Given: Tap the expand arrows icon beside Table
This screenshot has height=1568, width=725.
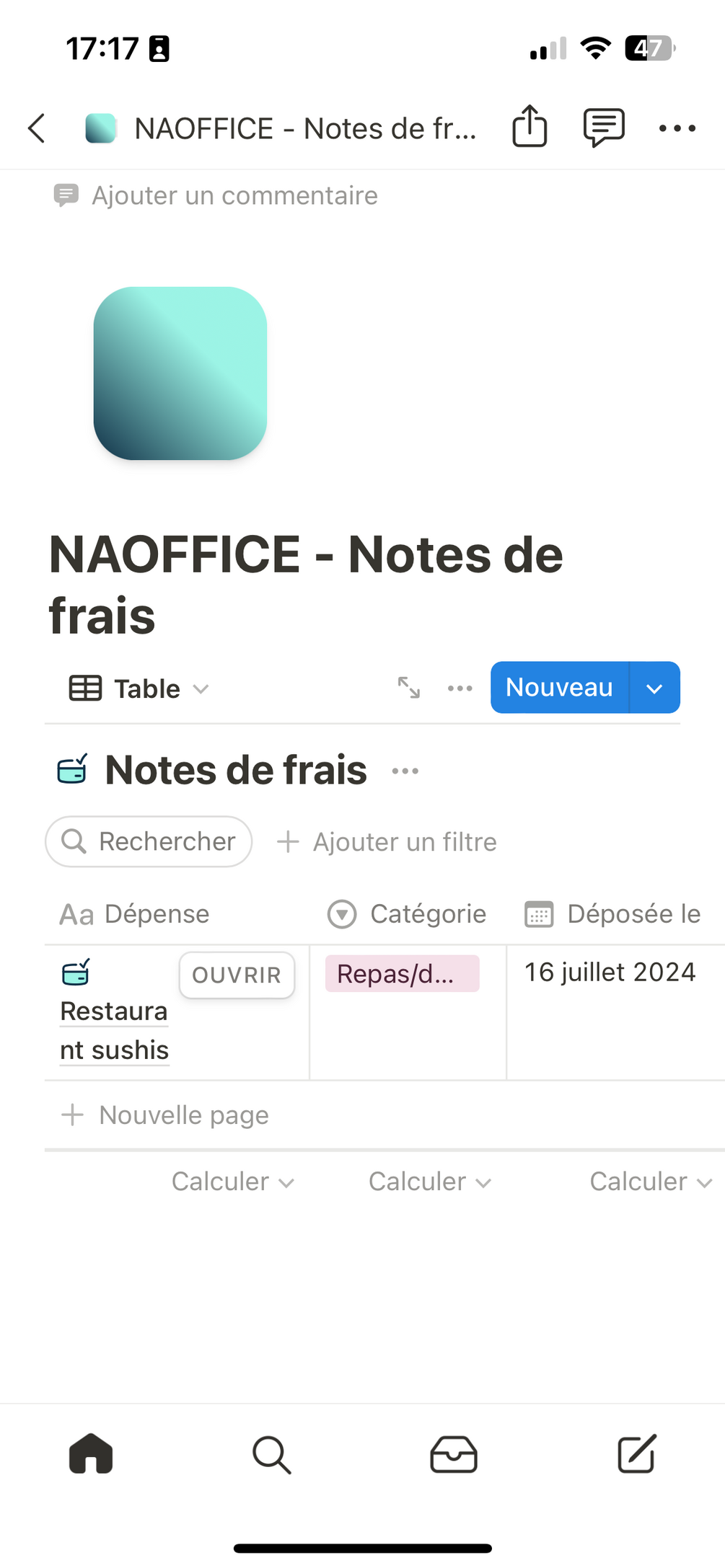Looking at the screenshot, I should point(409,688).
